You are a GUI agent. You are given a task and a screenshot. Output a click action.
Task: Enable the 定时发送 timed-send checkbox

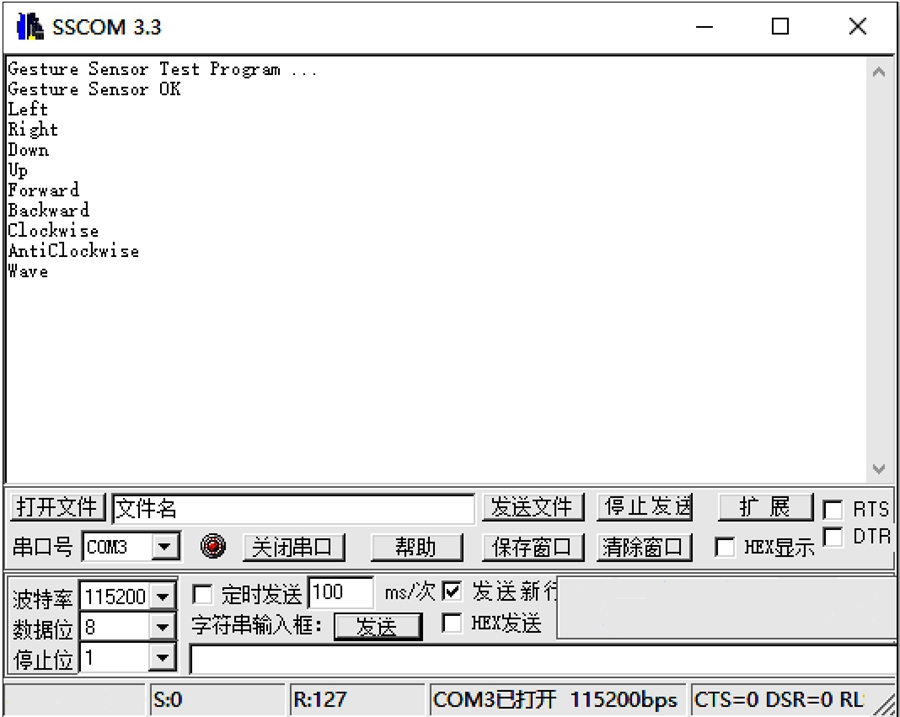(202, 595)
